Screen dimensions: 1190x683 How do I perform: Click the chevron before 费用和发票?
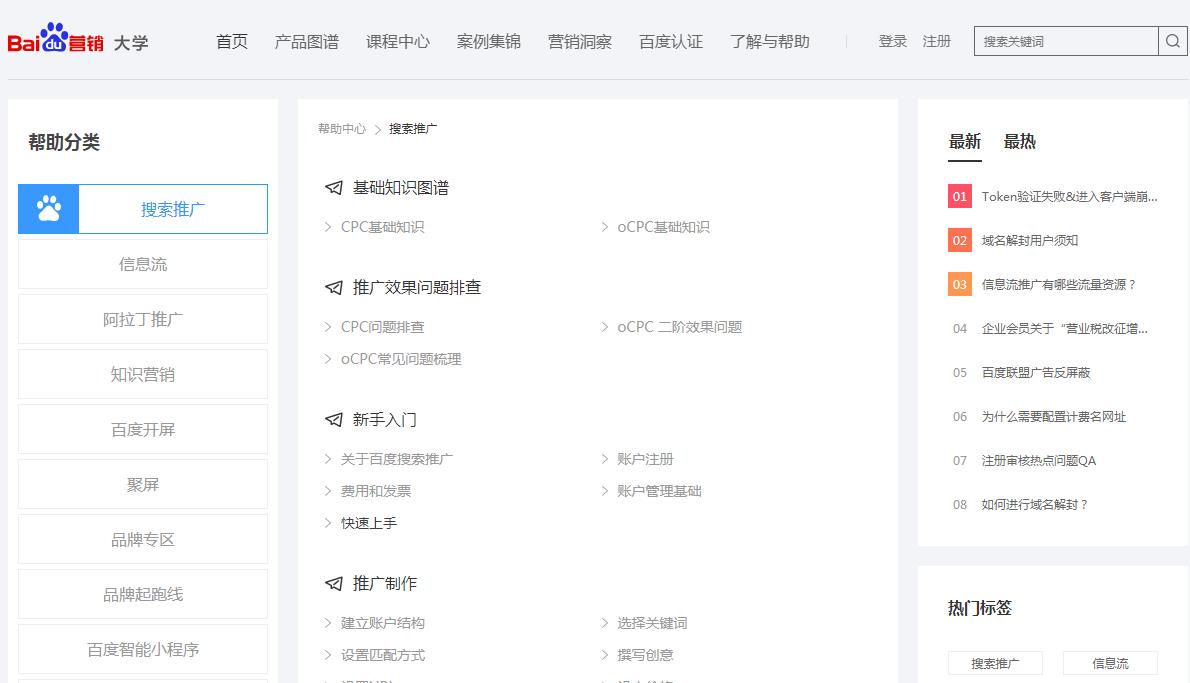(x=328, y=491)
